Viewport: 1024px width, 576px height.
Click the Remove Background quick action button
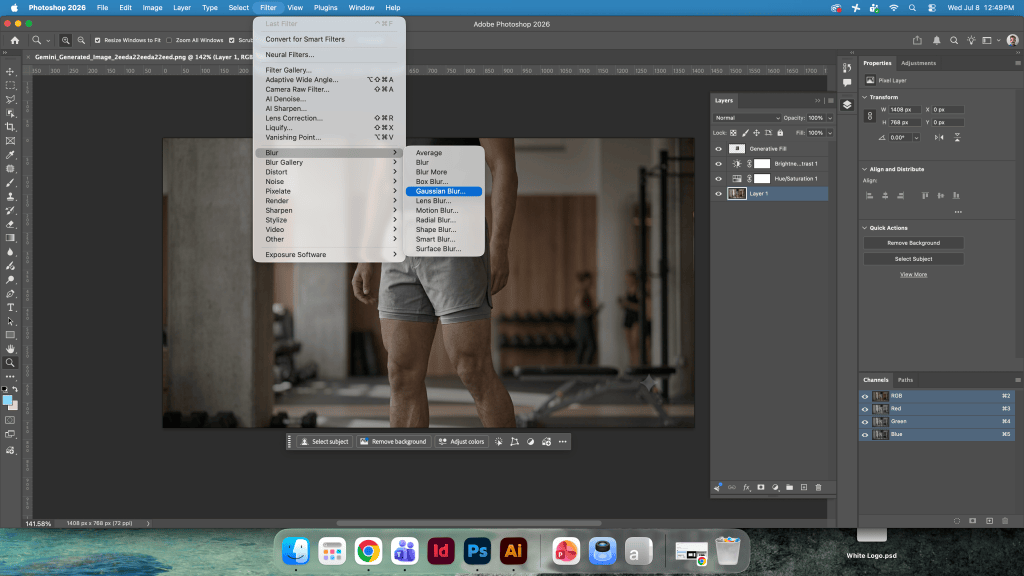point(913,243)
